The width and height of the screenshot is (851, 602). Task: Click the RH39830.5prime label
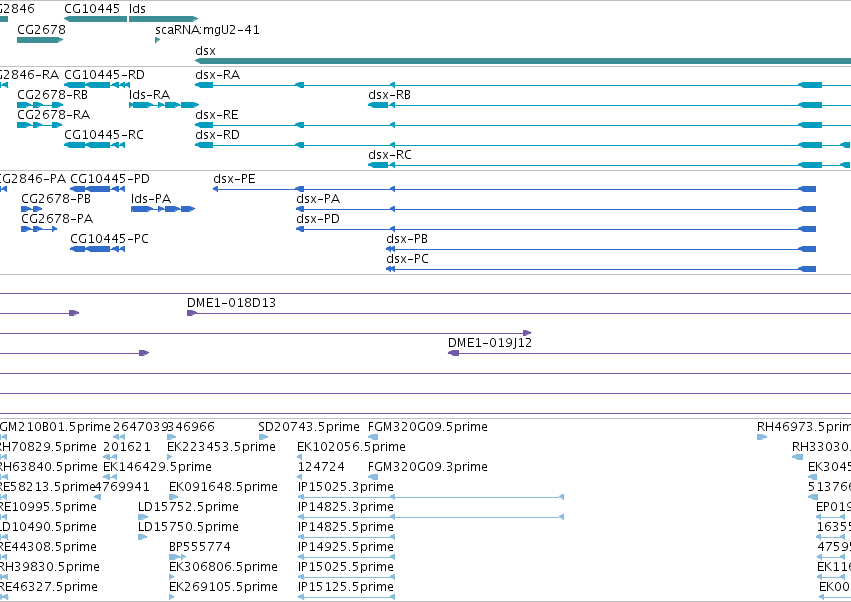[x=49, y=567]
